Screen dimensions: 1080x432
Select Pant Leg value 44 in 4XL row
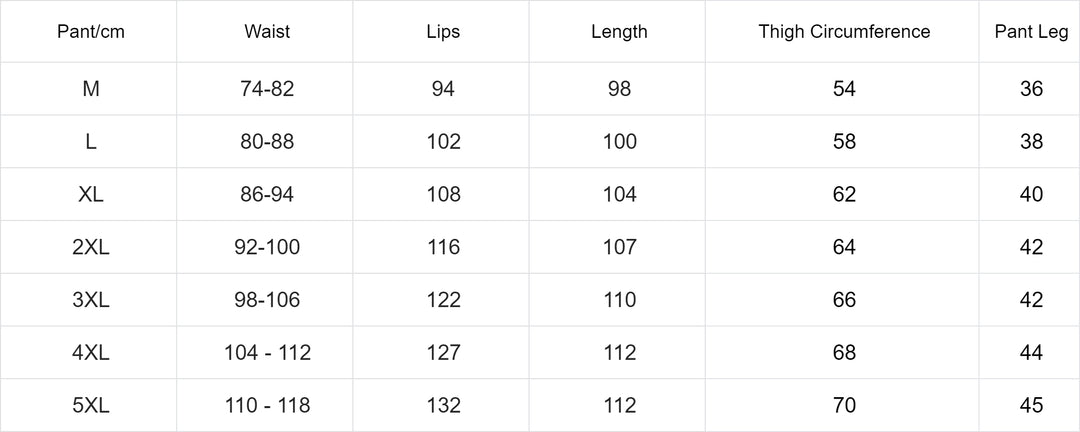point(1031,353)
